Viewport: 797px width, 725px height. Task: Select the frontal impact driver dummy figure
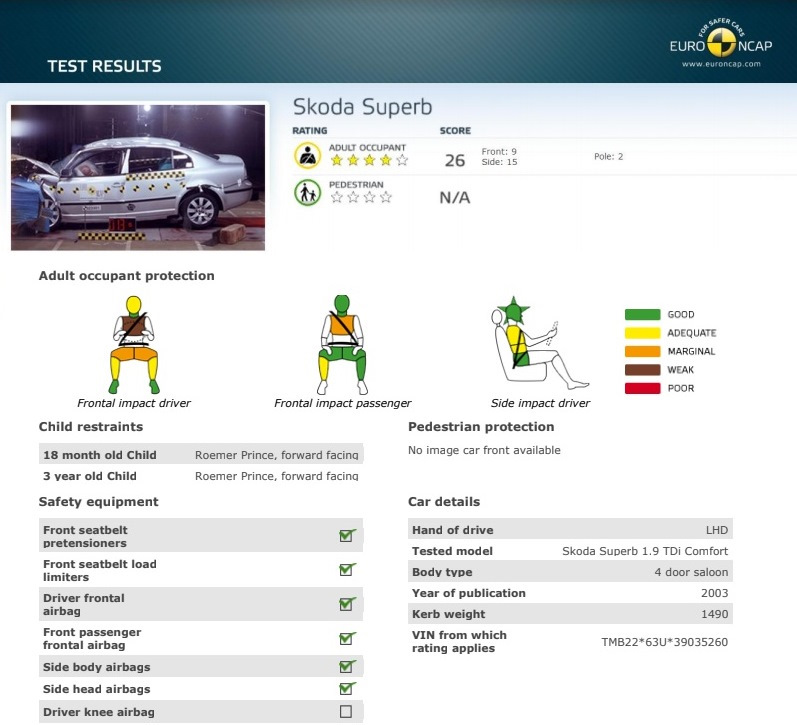pyautogui.click(x=134, y=345)
